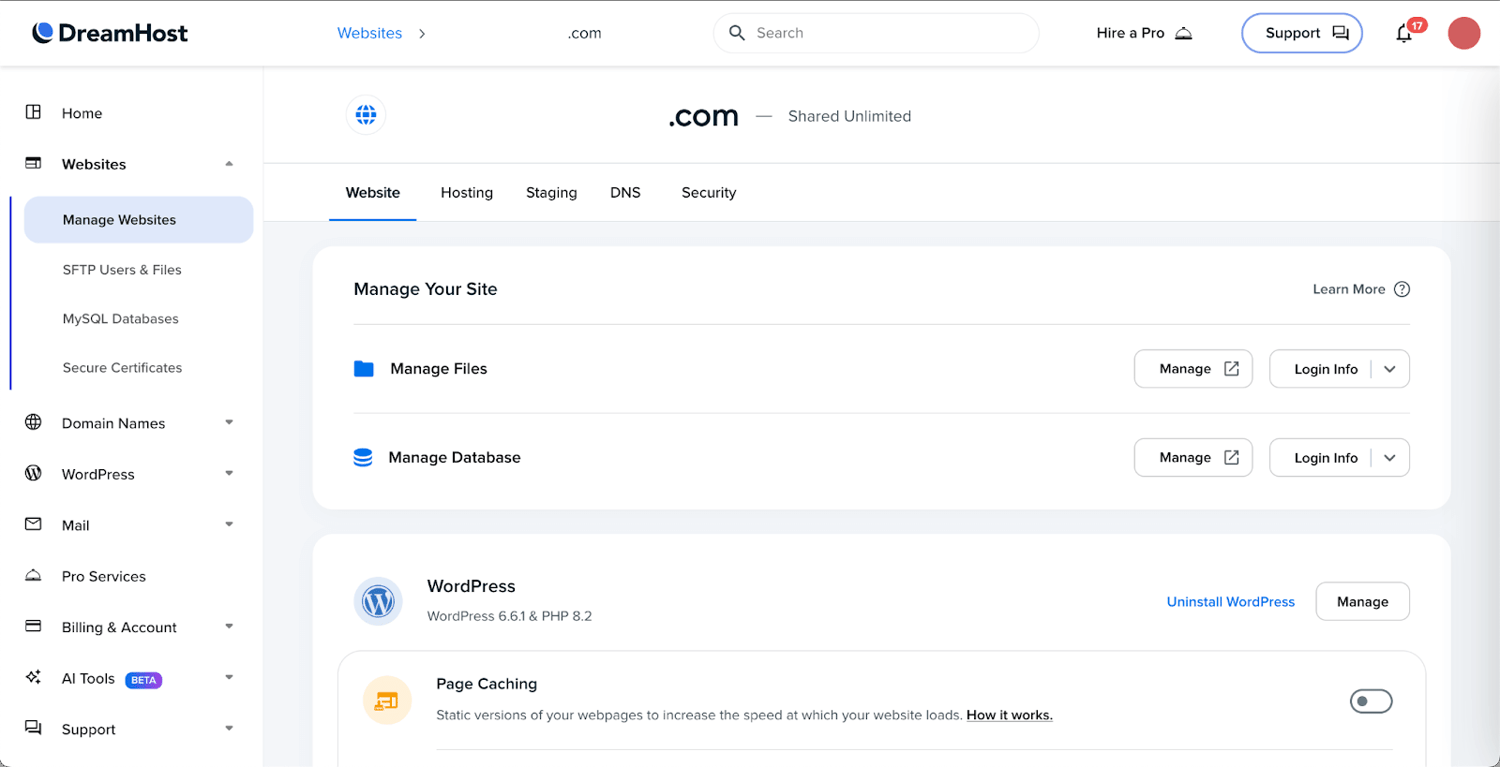This screenshot has height=767, width=1500.
Task: Click the Billing & Account card icon
Action: [33, 626]
